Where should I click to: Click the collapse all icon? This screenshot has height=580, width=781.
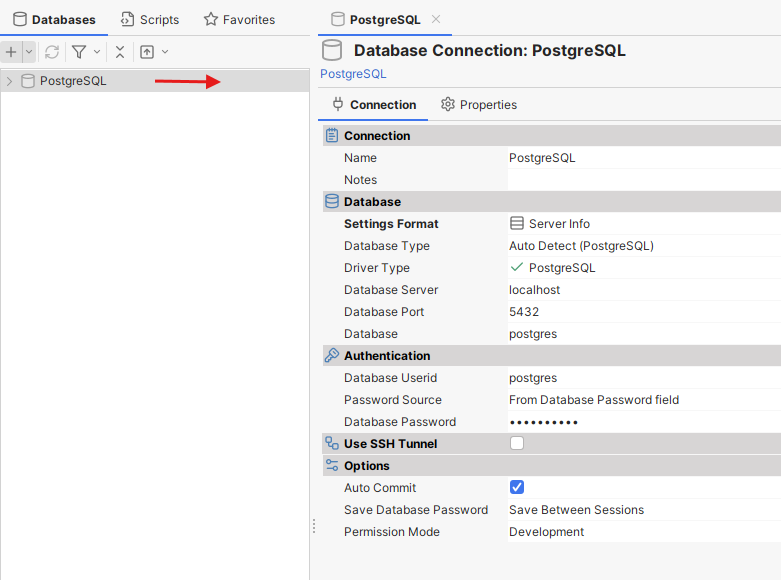(120, 52)
